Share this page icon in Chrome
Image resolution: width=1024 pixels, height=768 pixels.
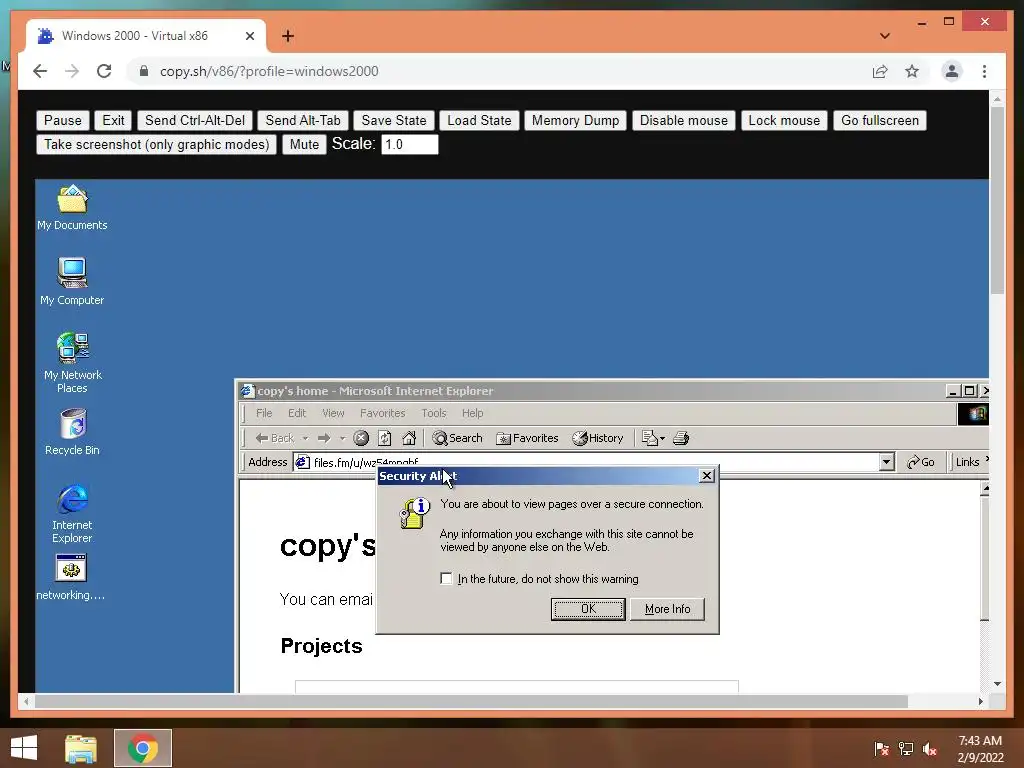[880, 71]
